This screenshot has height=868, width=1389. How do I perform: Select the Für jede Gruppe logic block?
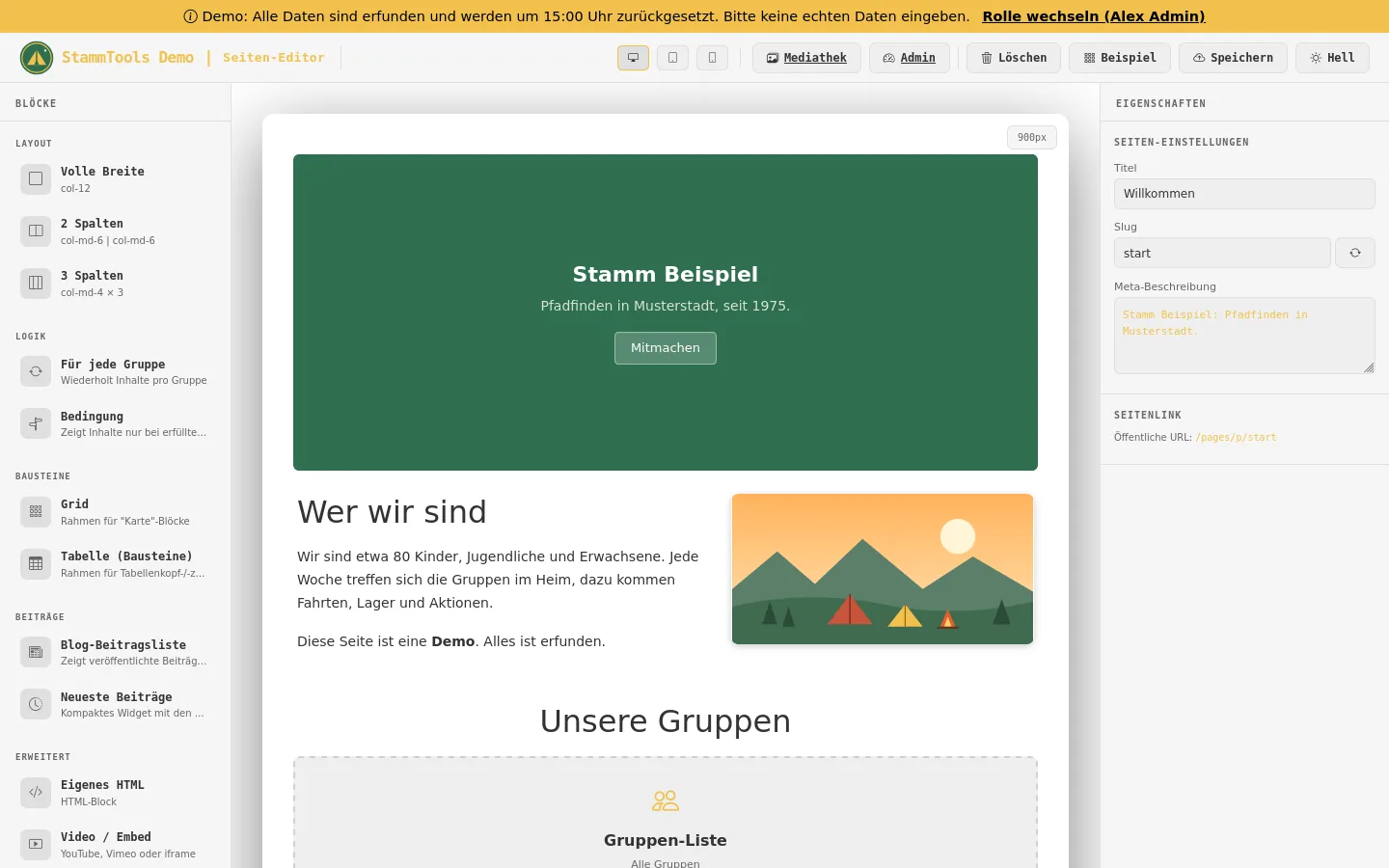pos(116,371)
